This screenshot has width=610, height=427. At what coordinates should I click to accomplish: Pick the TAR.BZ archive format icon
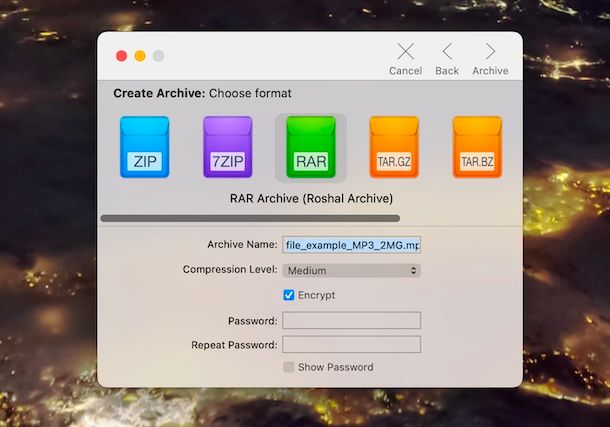coord(477,148)
